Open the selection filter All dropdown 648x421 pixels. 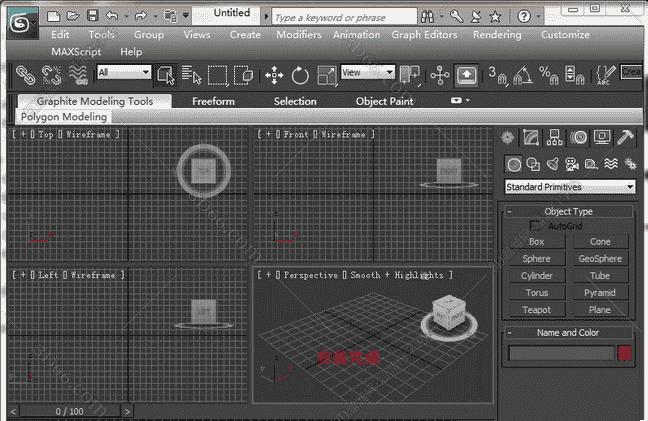(x=124, y=73)
